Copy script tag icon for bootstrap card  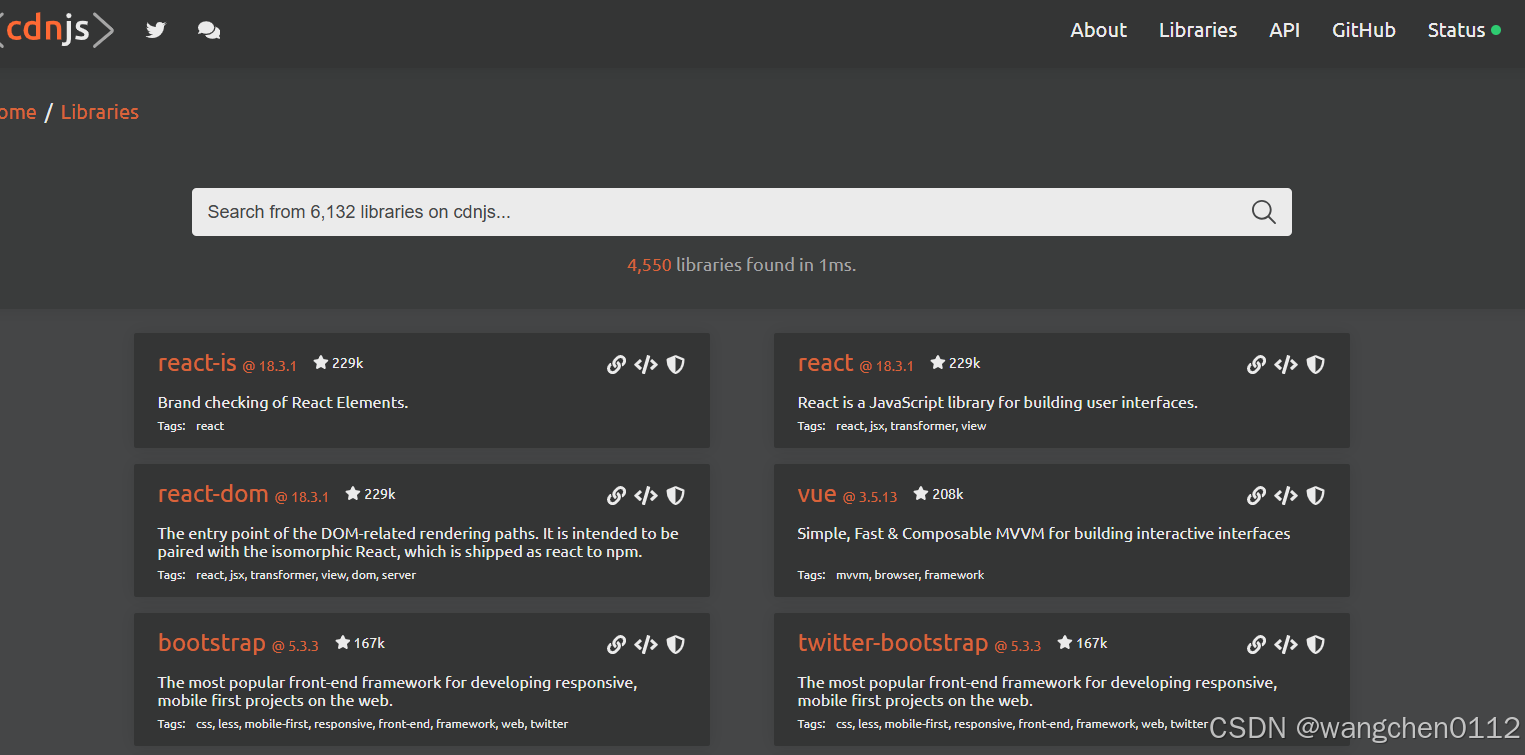click(646, 645)
